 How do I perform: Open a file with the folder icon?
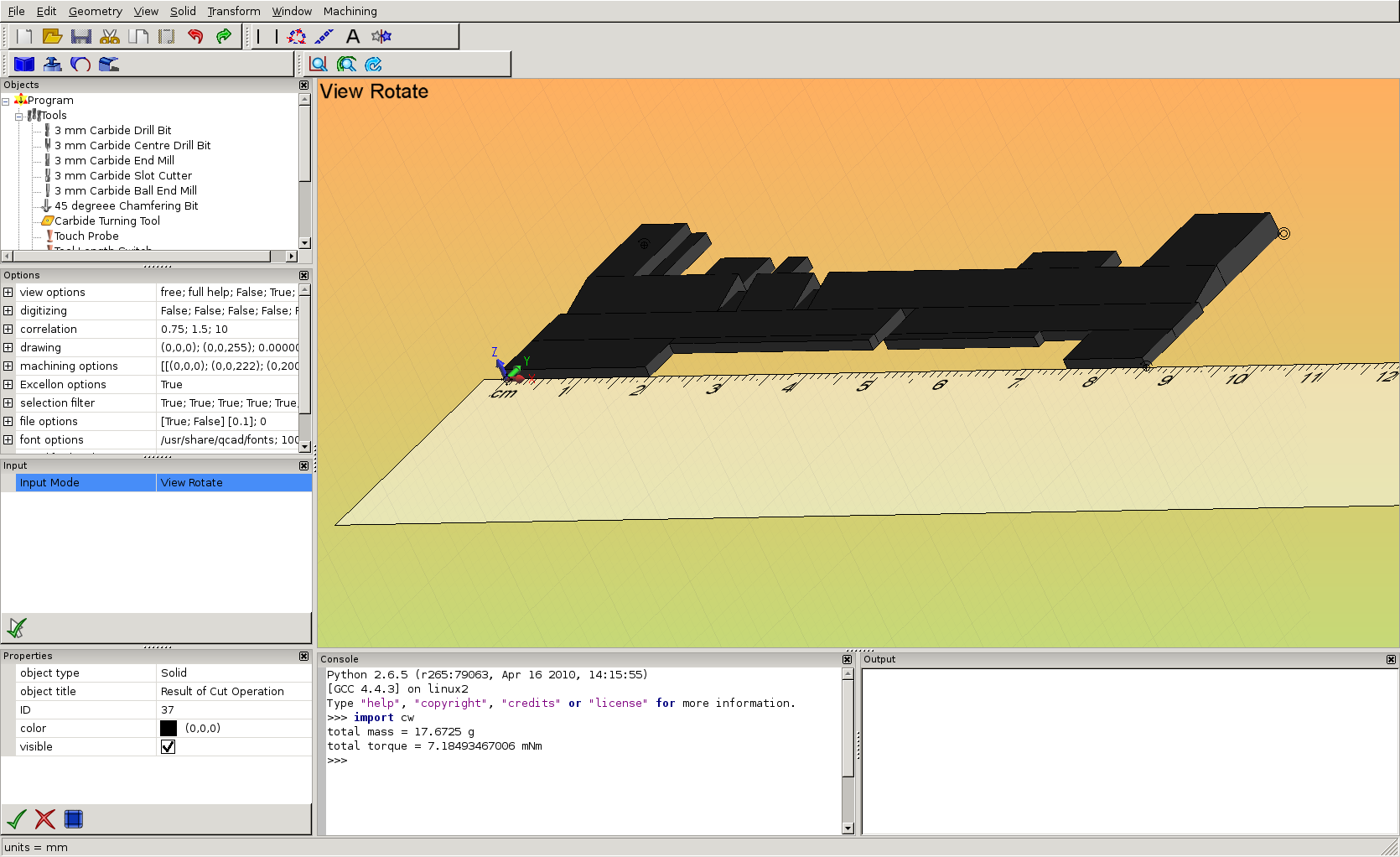click(x=53, y=36)
